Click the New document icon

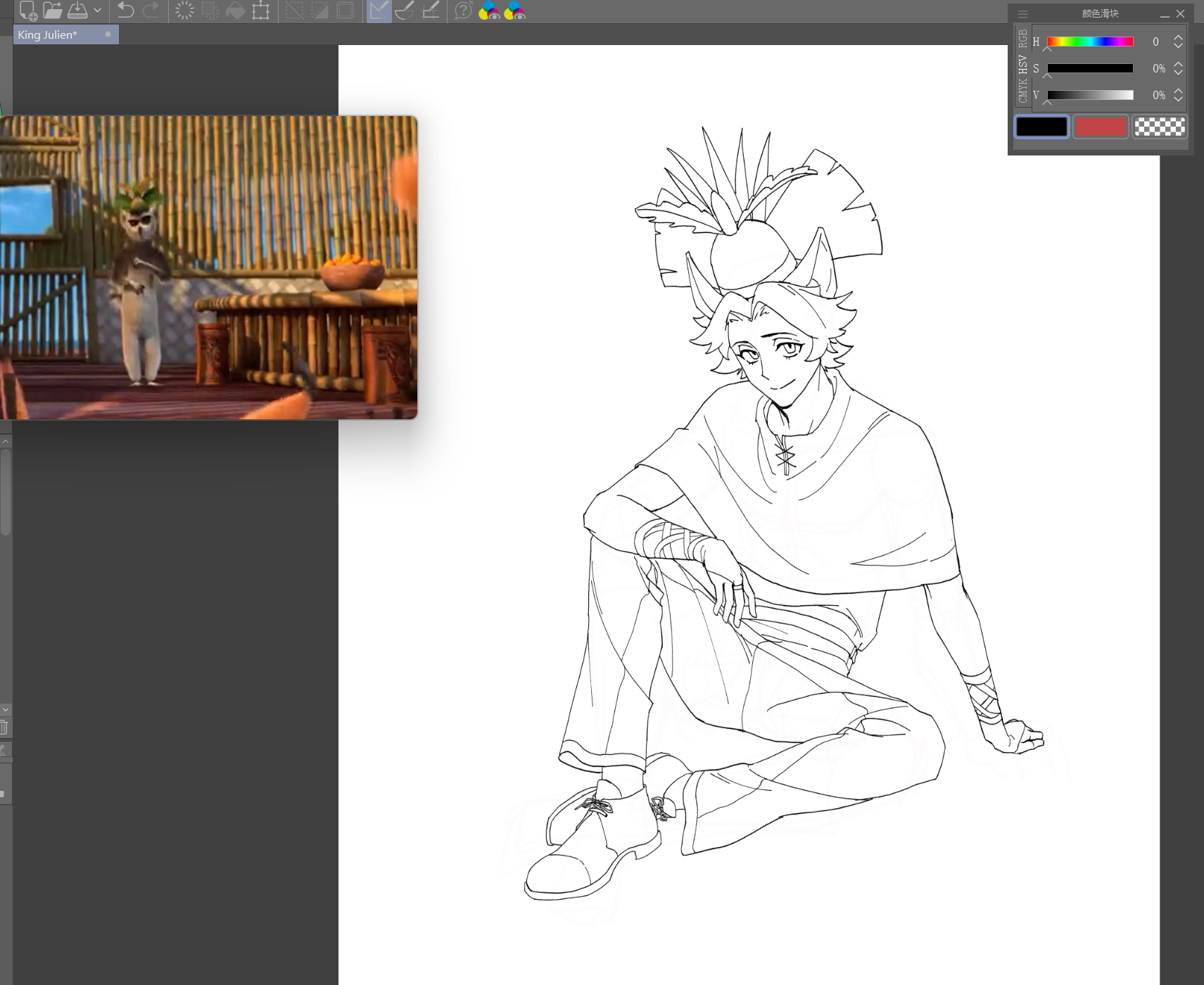(x=28, y=11)
